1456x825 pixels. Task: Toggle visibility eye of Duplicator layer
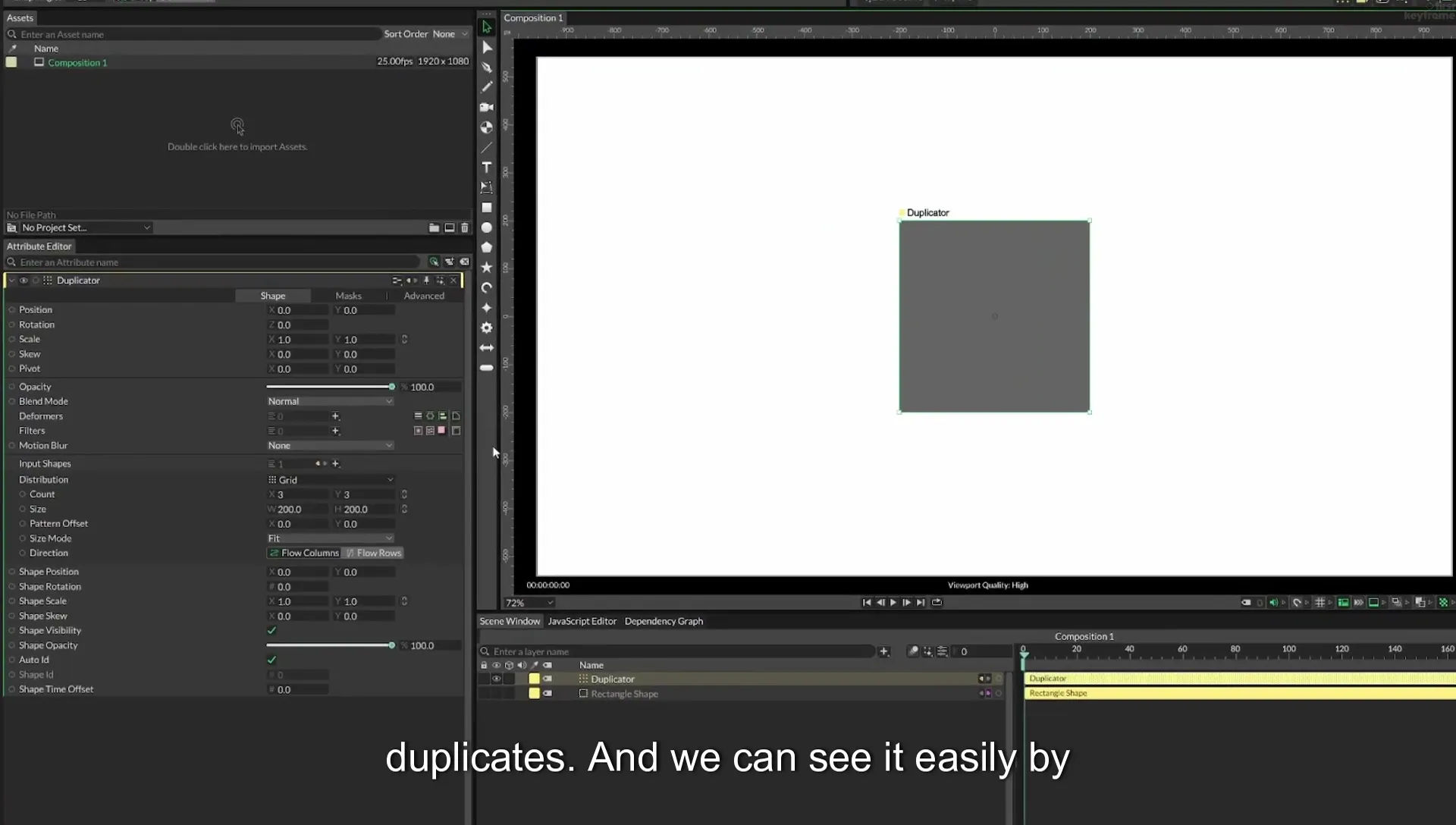point(496,679)
